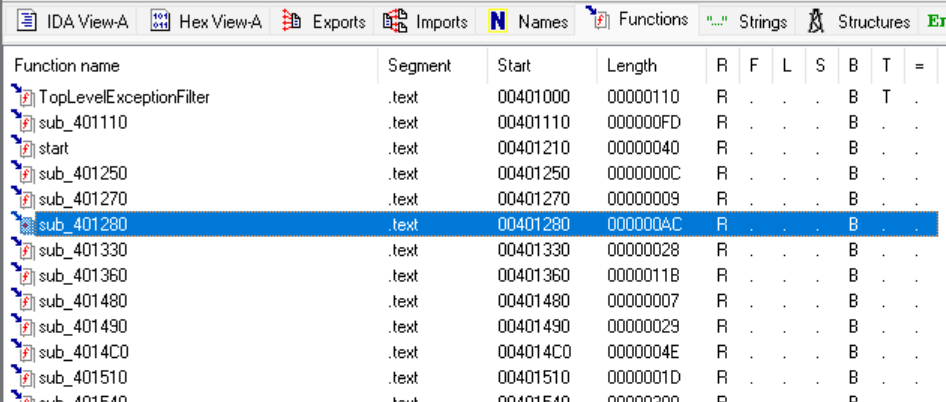
Task: Click function icon beside sub_401270
Action: point(23,197)
